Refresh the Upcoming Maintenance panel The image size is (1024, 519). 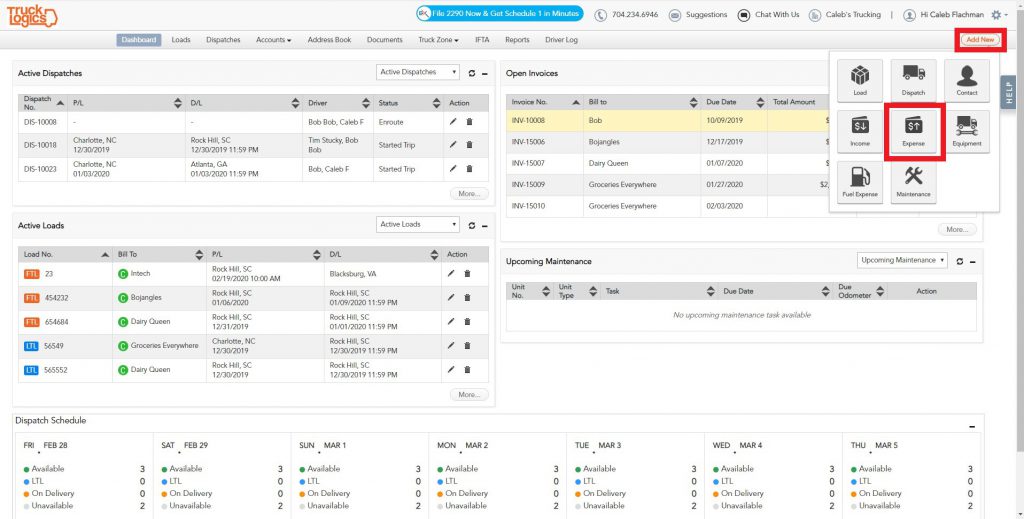(959, 261)
